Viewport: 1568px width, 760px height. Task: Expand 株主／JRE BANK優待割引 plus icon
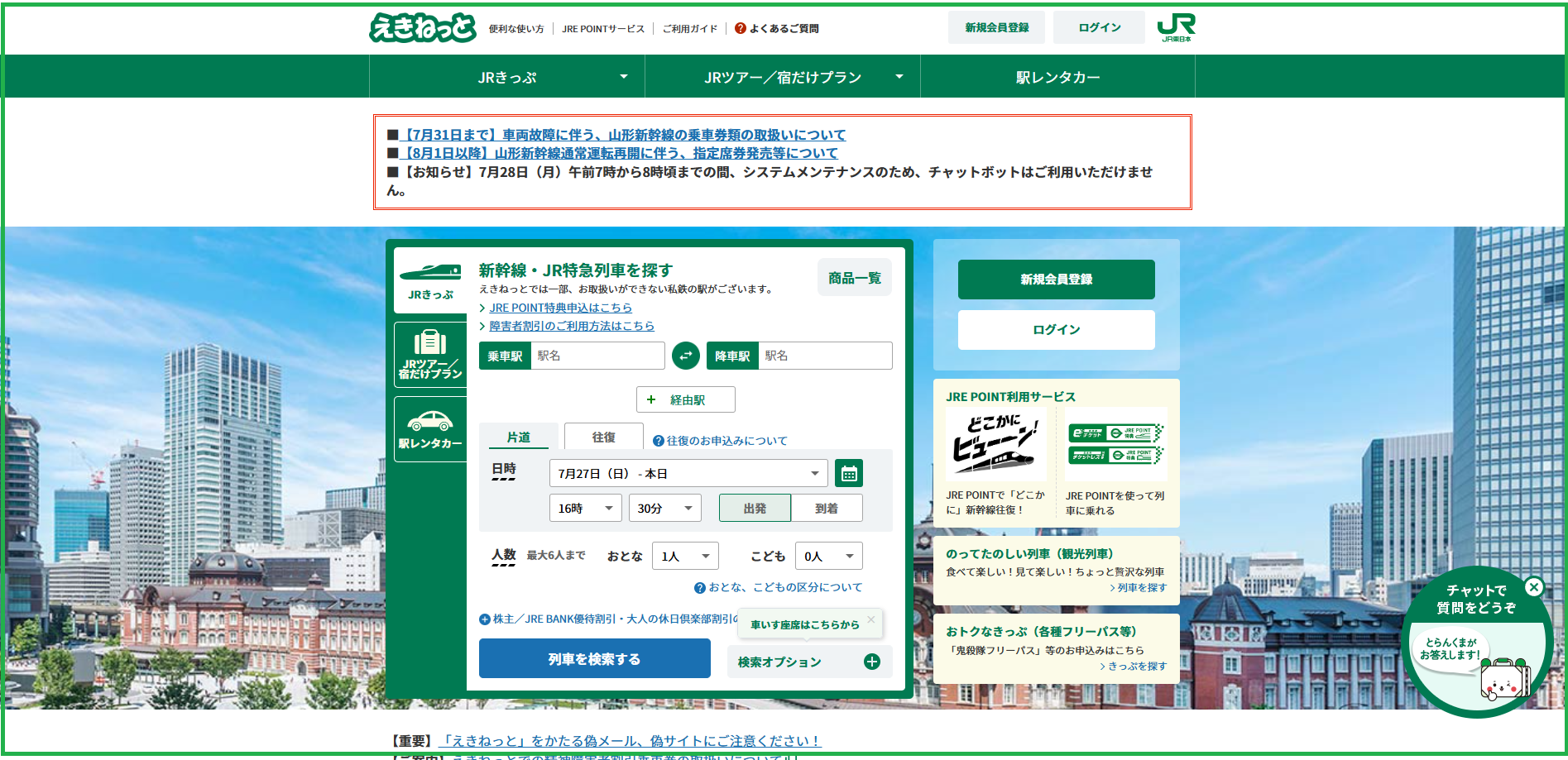point(485,619)
